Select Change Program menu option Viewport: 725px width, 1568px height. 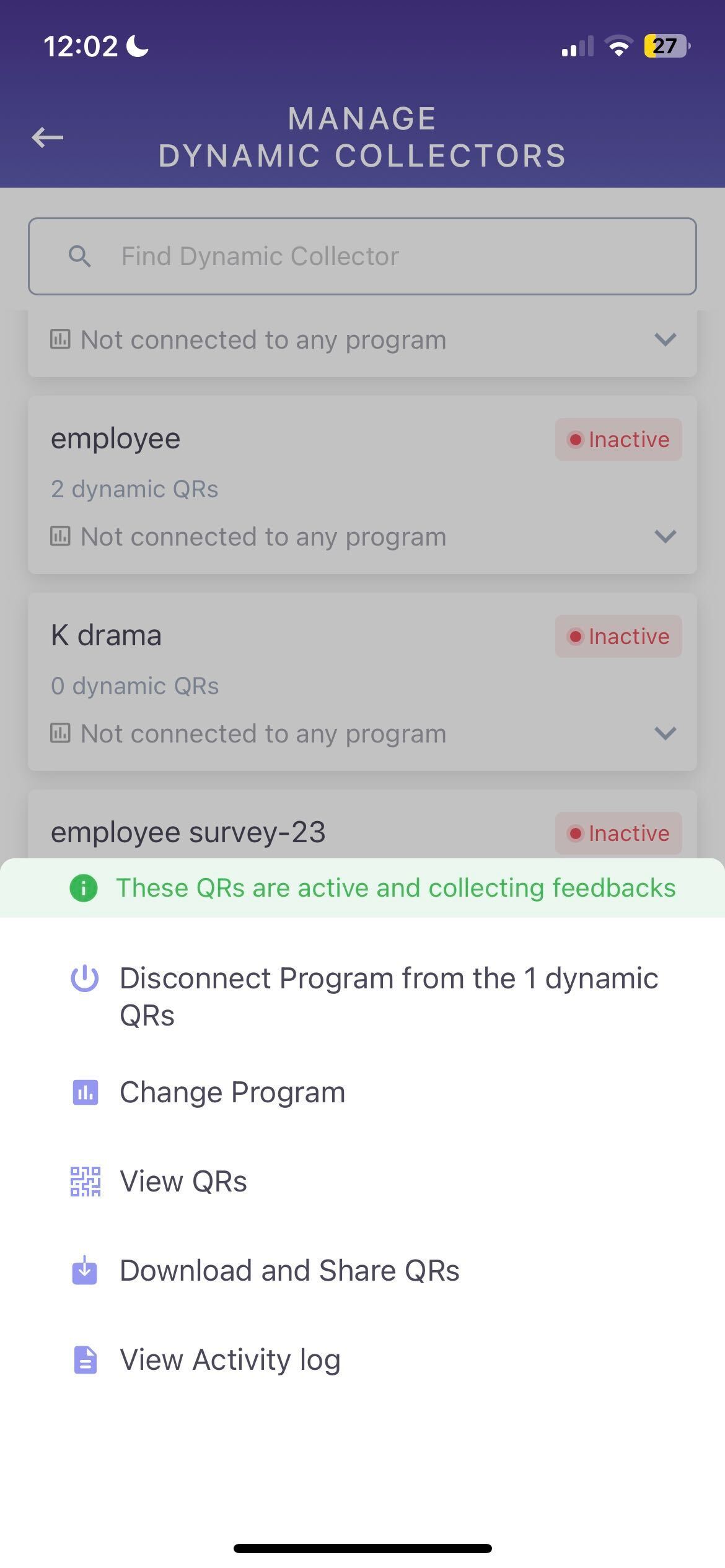click(x=232, y=1092)
